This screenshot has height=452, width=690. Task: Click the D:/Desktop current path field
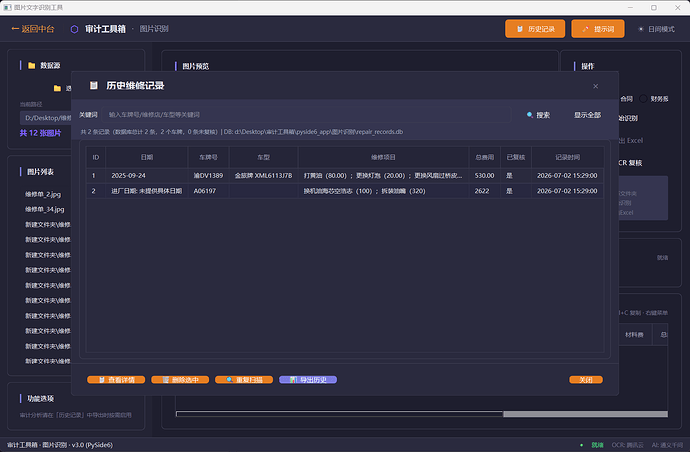[46, 118]
